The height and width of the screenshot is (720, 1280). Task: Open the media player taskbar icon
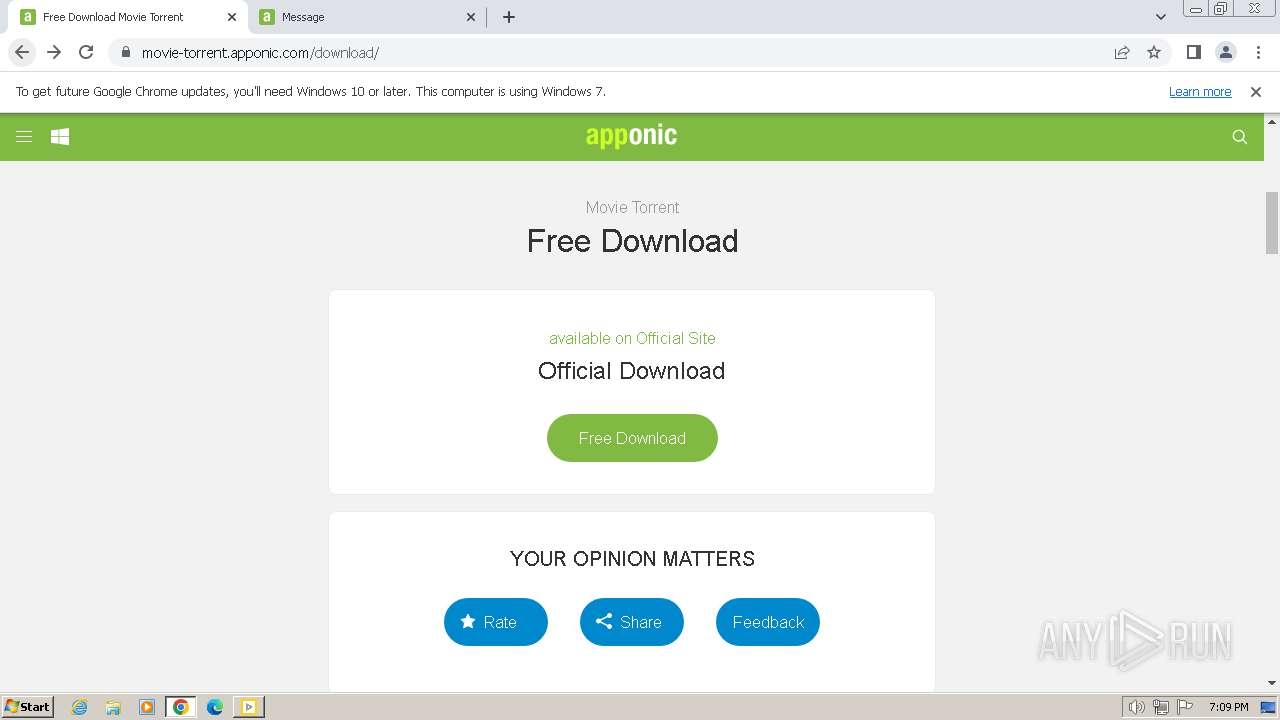(147, 707)
